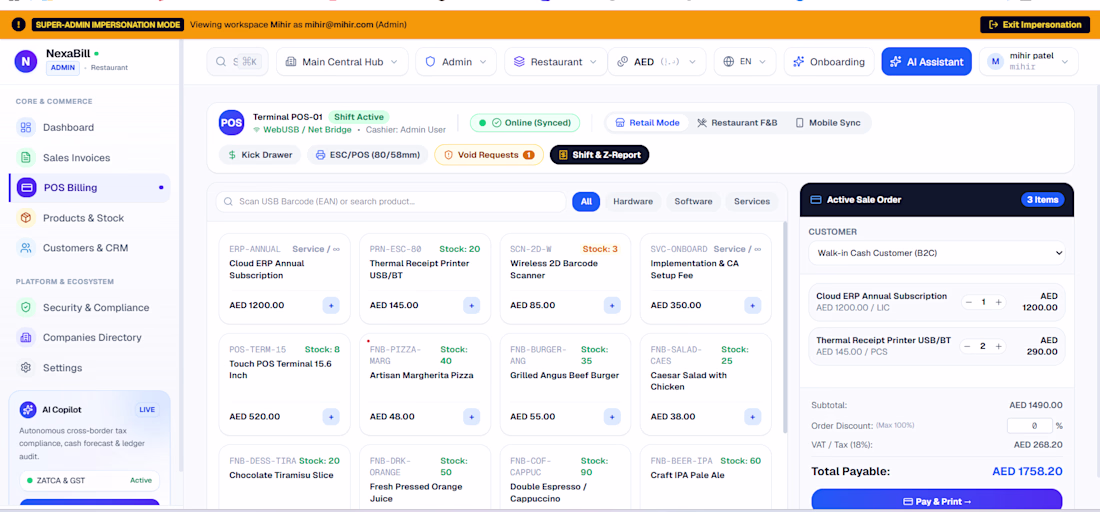Open the Restaurant industry dropdown
The image size is (1100, 512).
pos(556,62)
